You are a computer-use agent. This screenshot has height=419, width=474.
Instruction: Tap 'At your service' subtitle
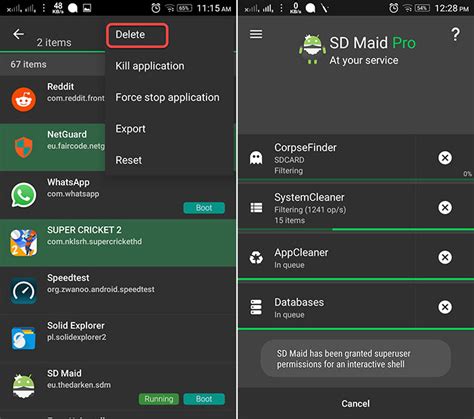[364, 60]
